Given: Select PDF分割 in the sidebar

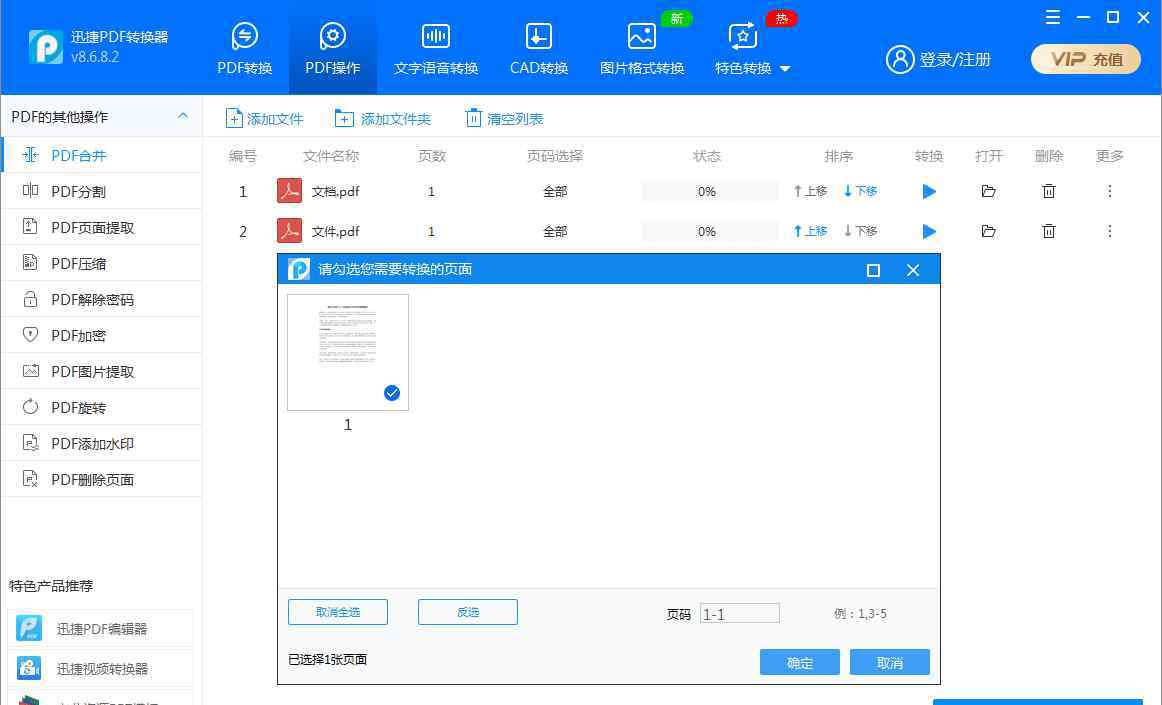Looking at the screenshot, I should click(x=78, y=191).
